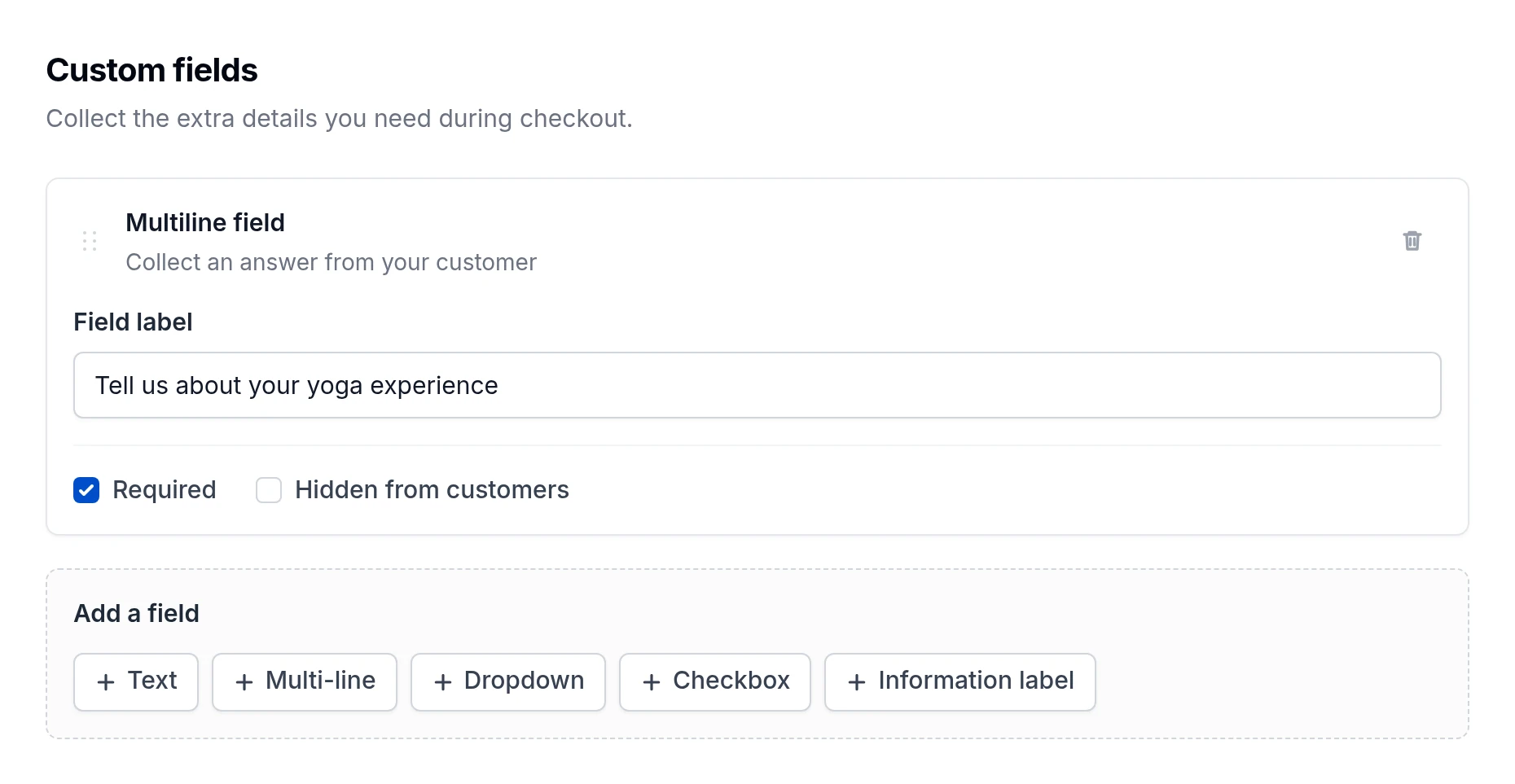
Task: Click the 'Field label' caption
Action: [x=134, y=322]
